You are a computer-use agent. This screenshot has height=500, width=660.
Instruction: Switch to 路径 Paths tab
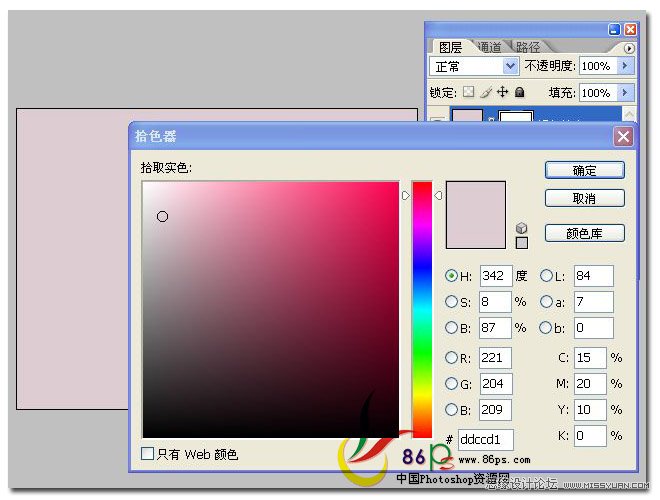[528, 47]
